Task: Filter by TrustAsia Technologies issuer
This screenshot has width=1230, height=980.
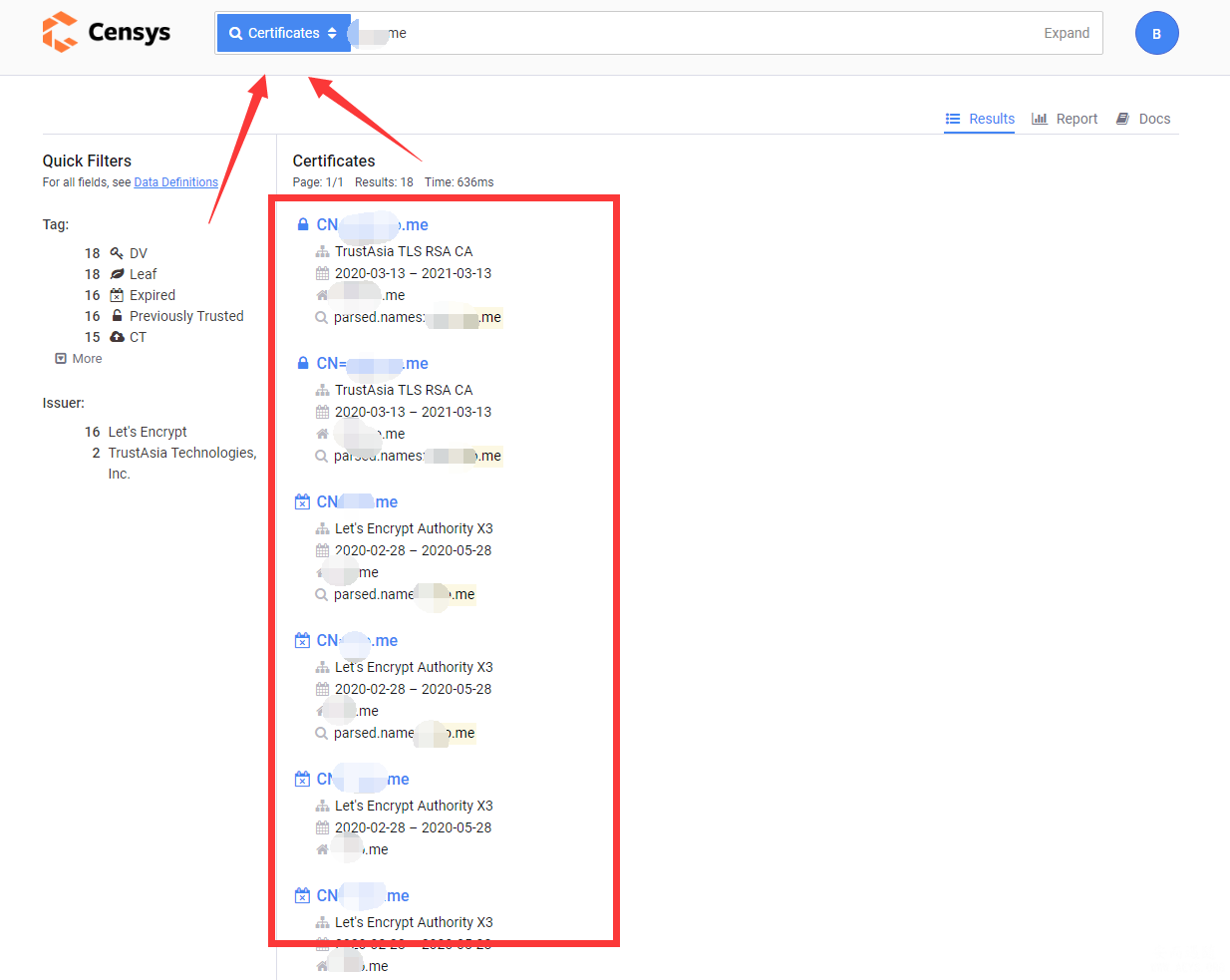Action: point(181,453)
